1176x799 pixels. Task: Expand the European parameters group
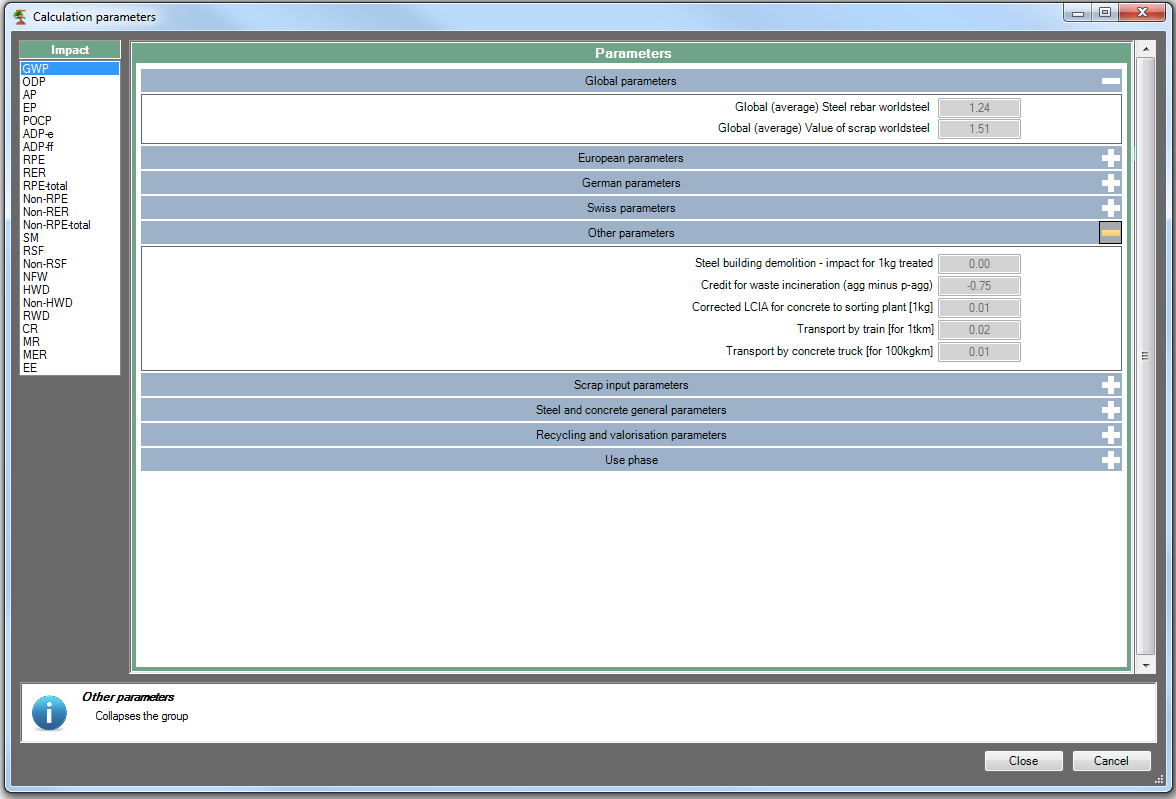point(1111,158)
